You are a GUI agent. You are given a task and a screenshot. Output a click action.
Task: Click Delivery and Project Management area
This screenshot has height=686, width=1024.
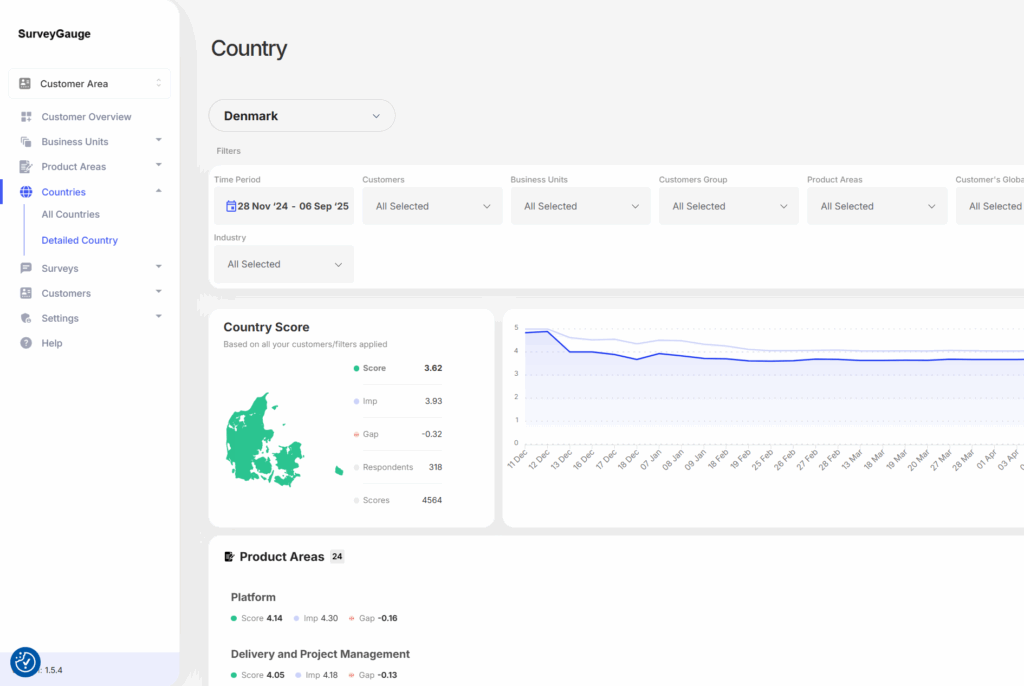(x=320, y=654)
